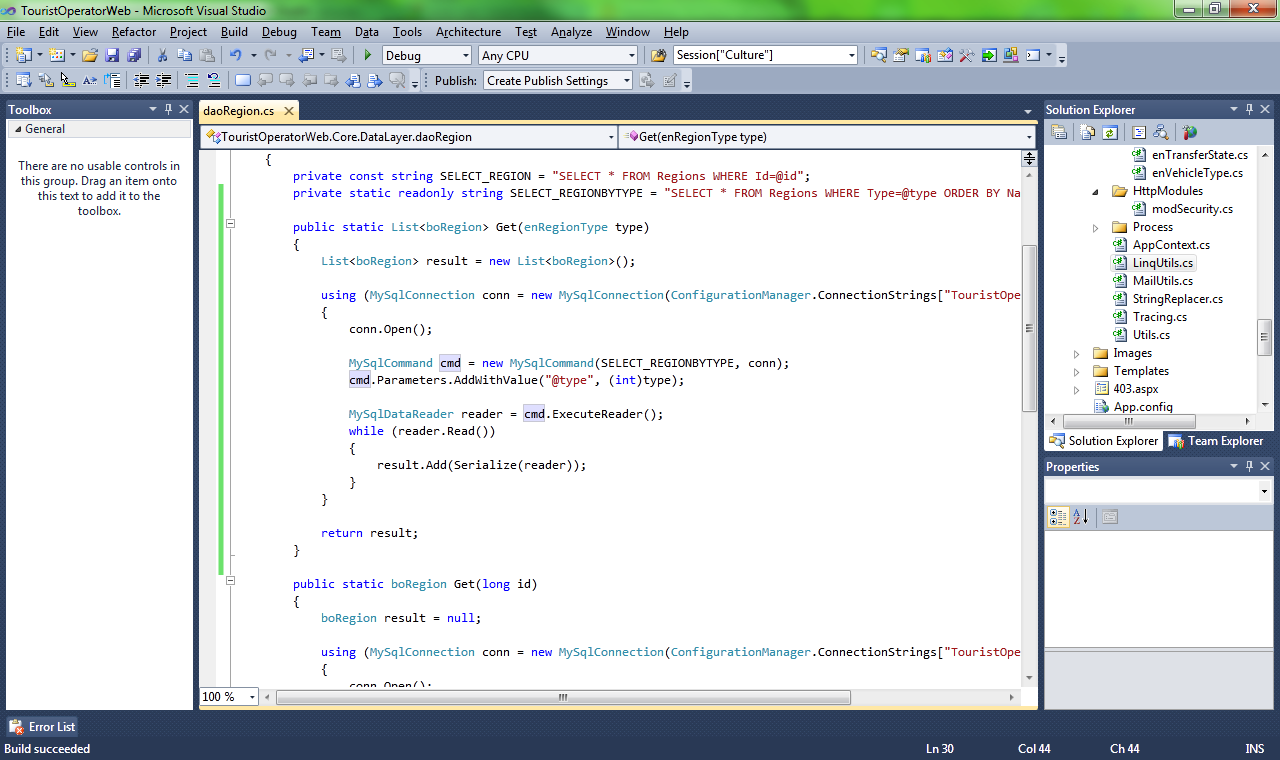Click the Open File toolbar icon
The image size is (1280, 760).
(x=89, y=55)
